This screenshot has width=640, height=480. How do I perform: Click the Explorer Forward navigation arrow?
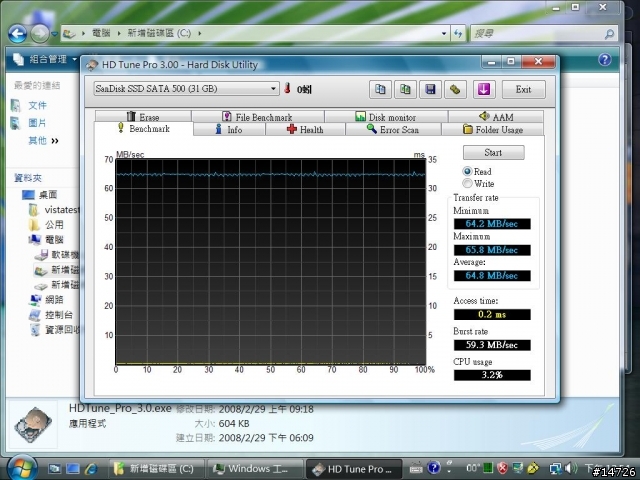point(40,34)
